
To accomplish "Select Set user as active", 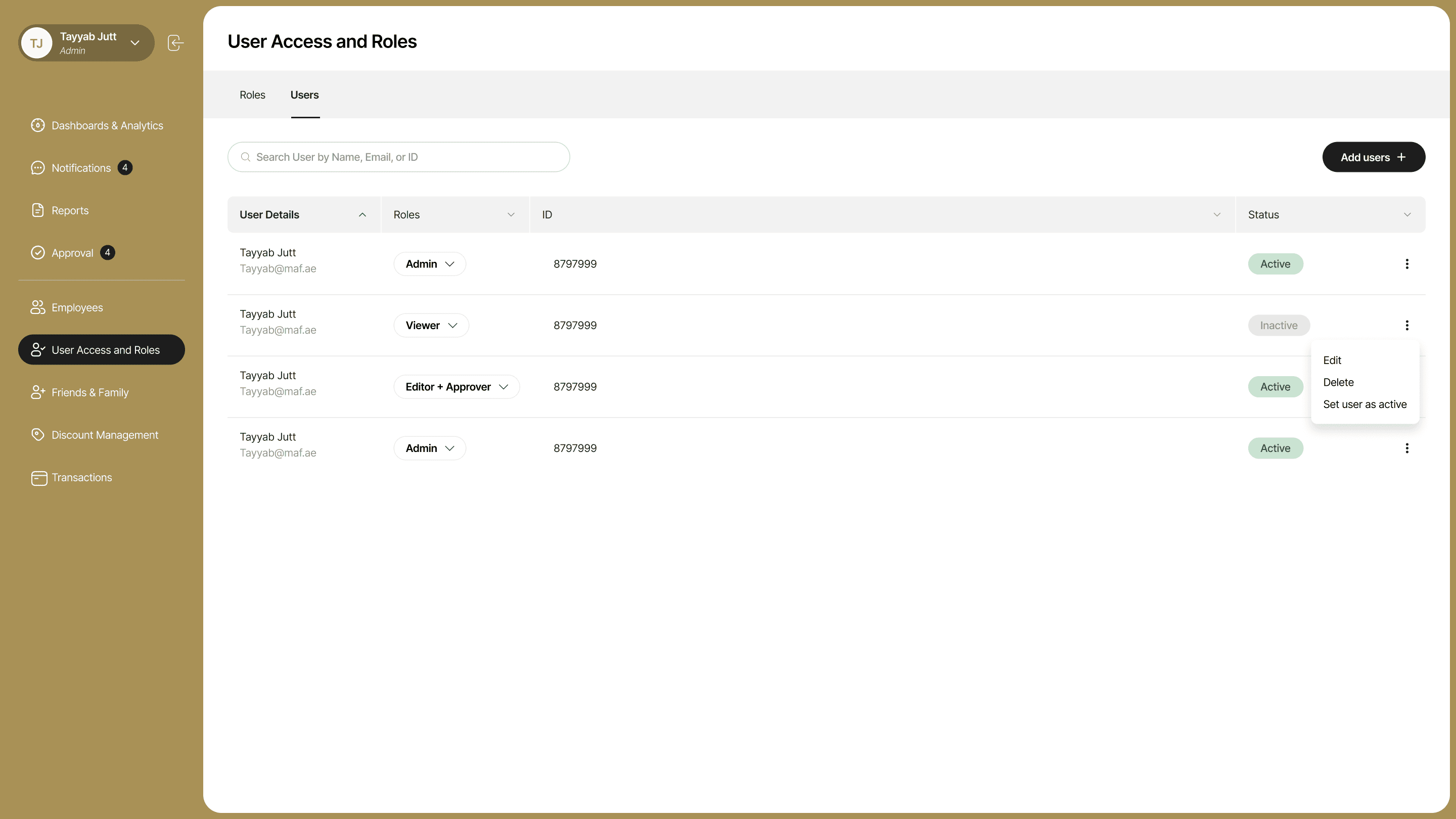I will tap(1365, 404).
